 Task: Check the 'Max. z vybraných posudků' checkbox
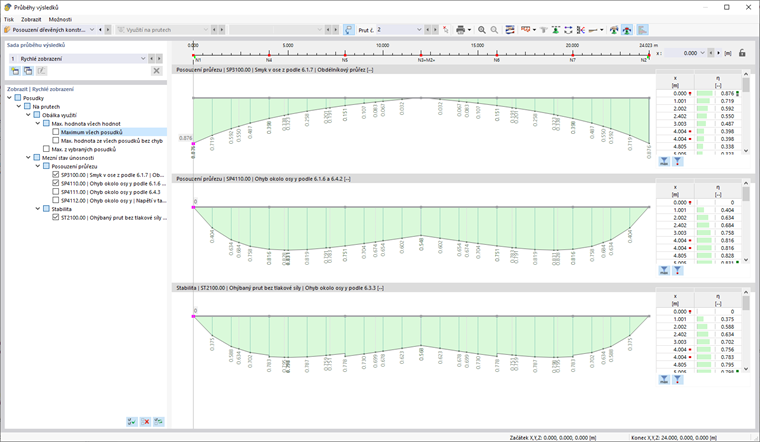tap(46, 149)
